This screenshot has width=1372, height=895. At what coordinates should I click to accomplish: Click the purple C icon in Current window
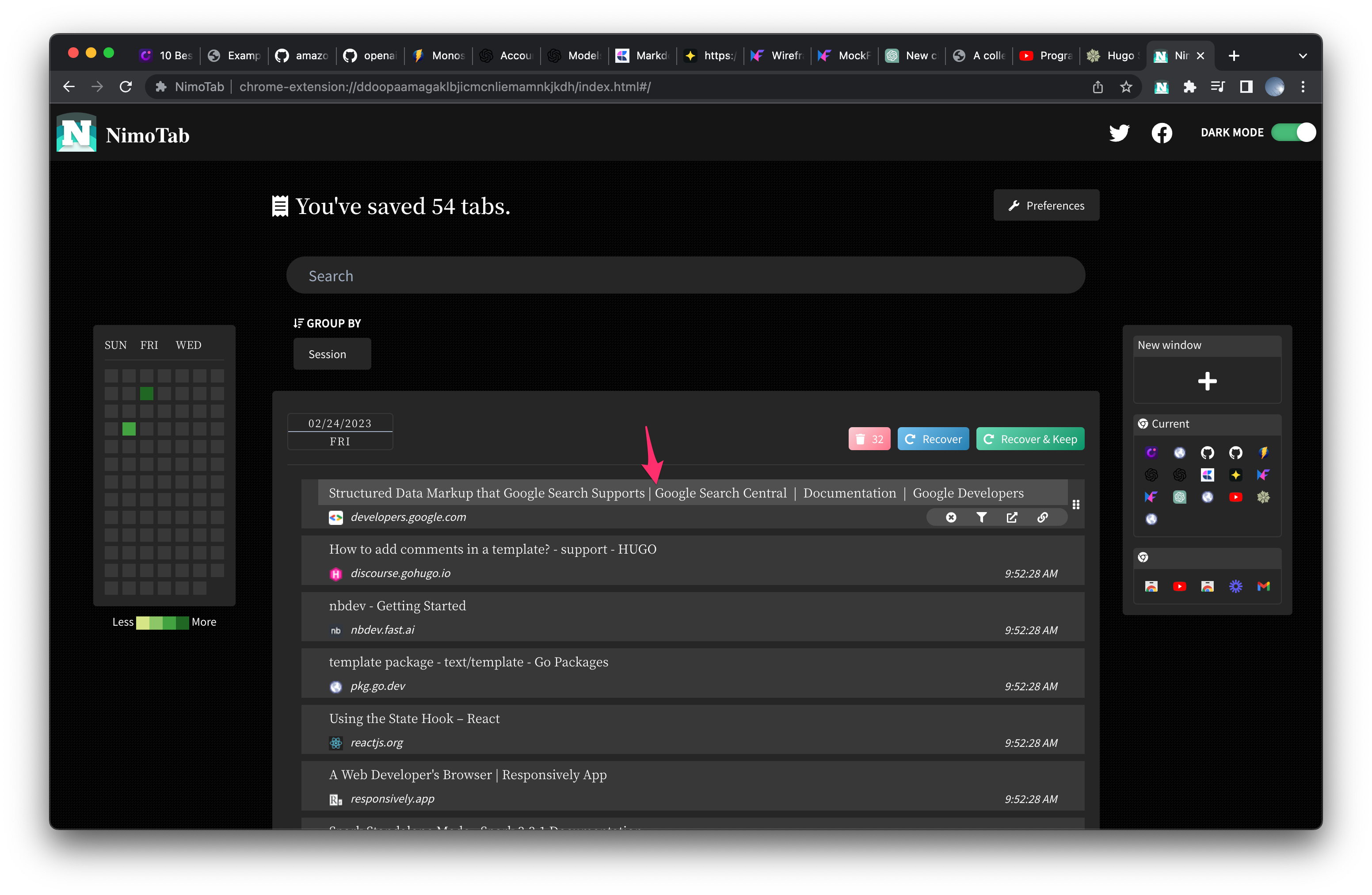[1151, 453]
